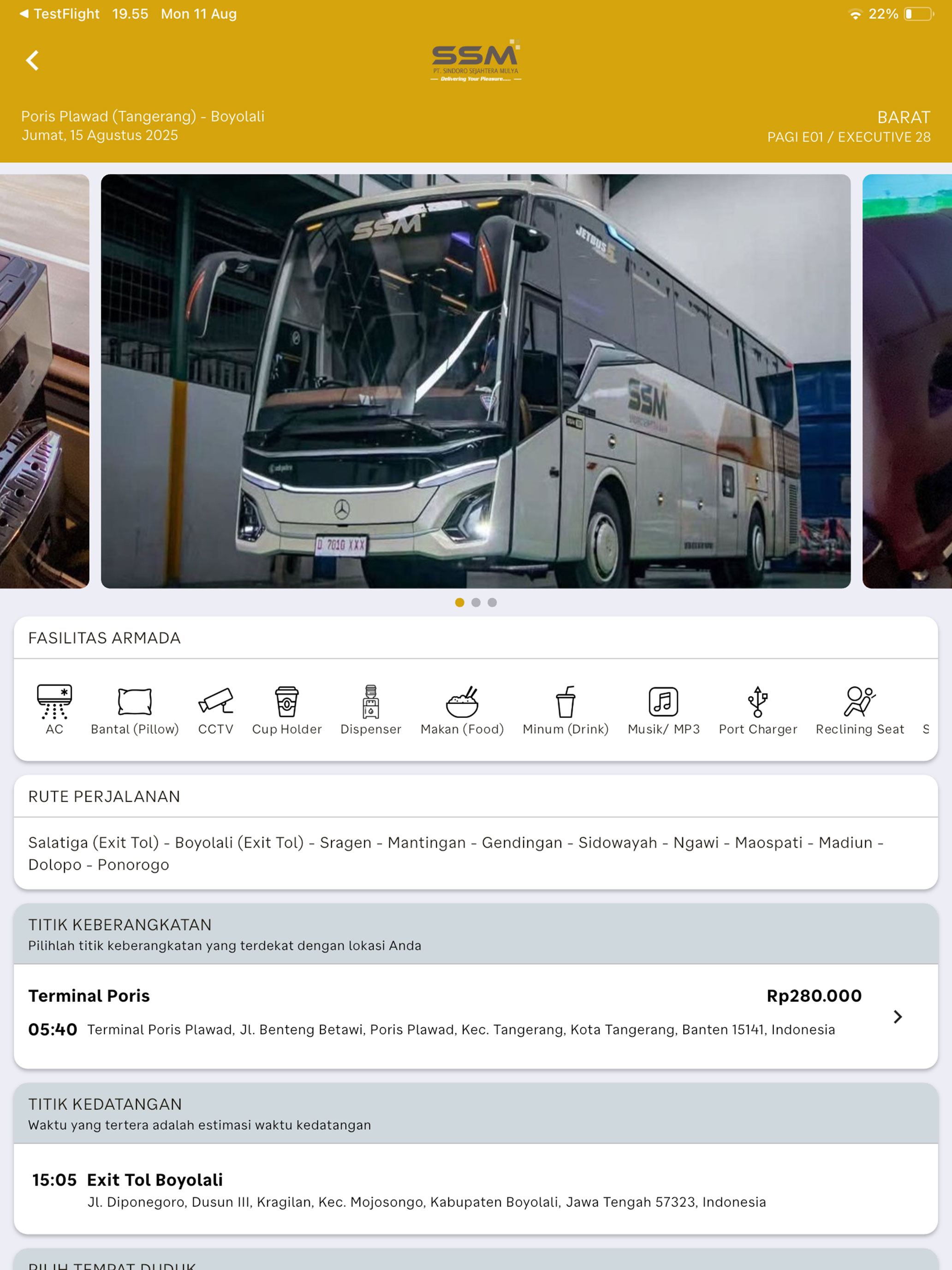Tap the 22% battery percentage

point(884,14)
